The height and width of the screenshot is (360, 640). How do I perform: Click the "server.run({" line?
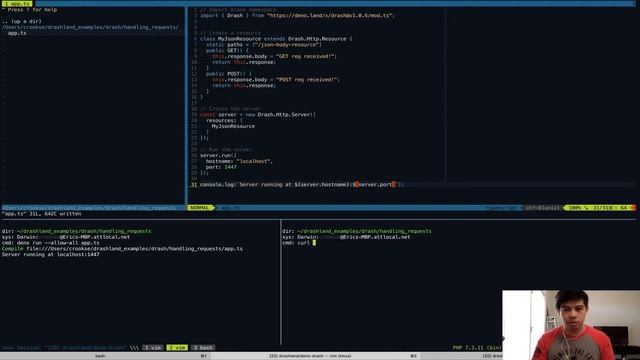[218, 156]
